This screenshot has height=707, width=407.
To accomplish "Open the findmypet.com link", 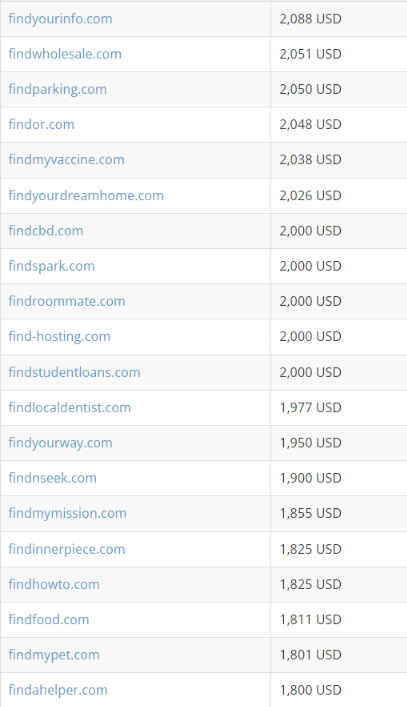I will pyautogui.click(x=54, y=655).
